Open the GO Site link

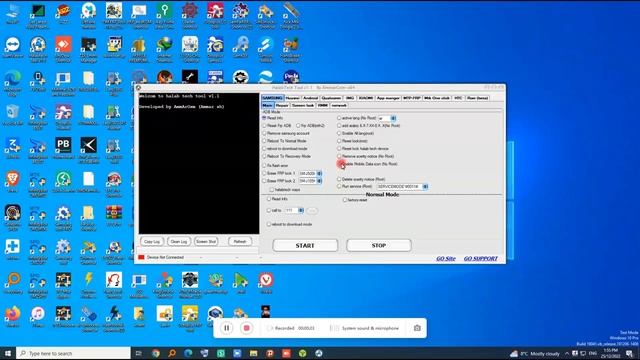[446, 259]
